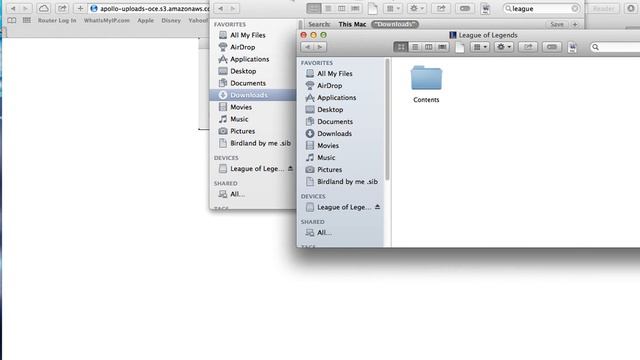Eject League of Lege... in front window sidebar
Screen dimensions: 640x360
(x=378, y=207)
